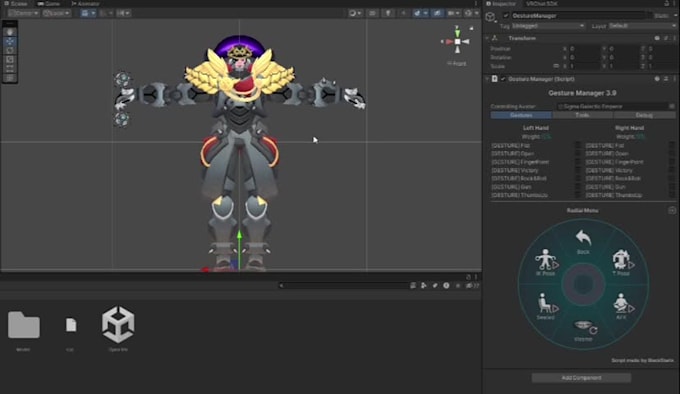Viewport: 680px width, 394px height.
Task: Switch to the Scene tab
Action: coord(16,3)
